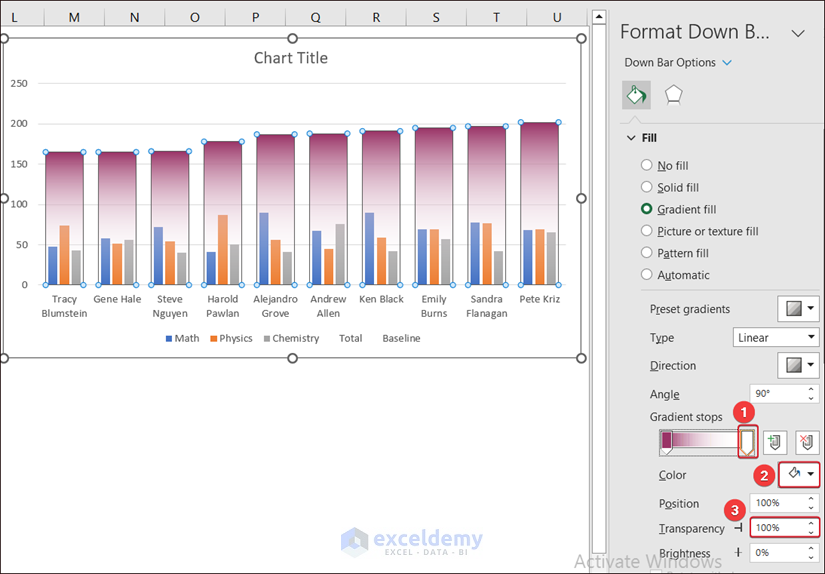Select column M header
Image resolution: width=825 pixels, height=574 pixels.
[74, 17]
